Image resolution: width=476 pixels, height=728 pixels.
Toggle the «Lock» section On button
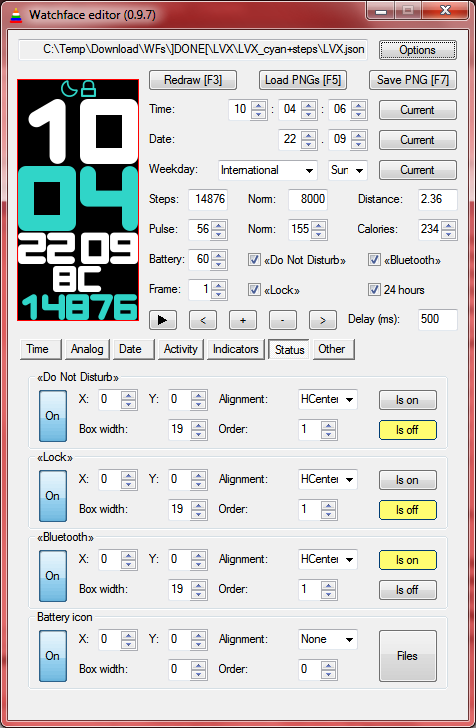(x=52, y=495)
